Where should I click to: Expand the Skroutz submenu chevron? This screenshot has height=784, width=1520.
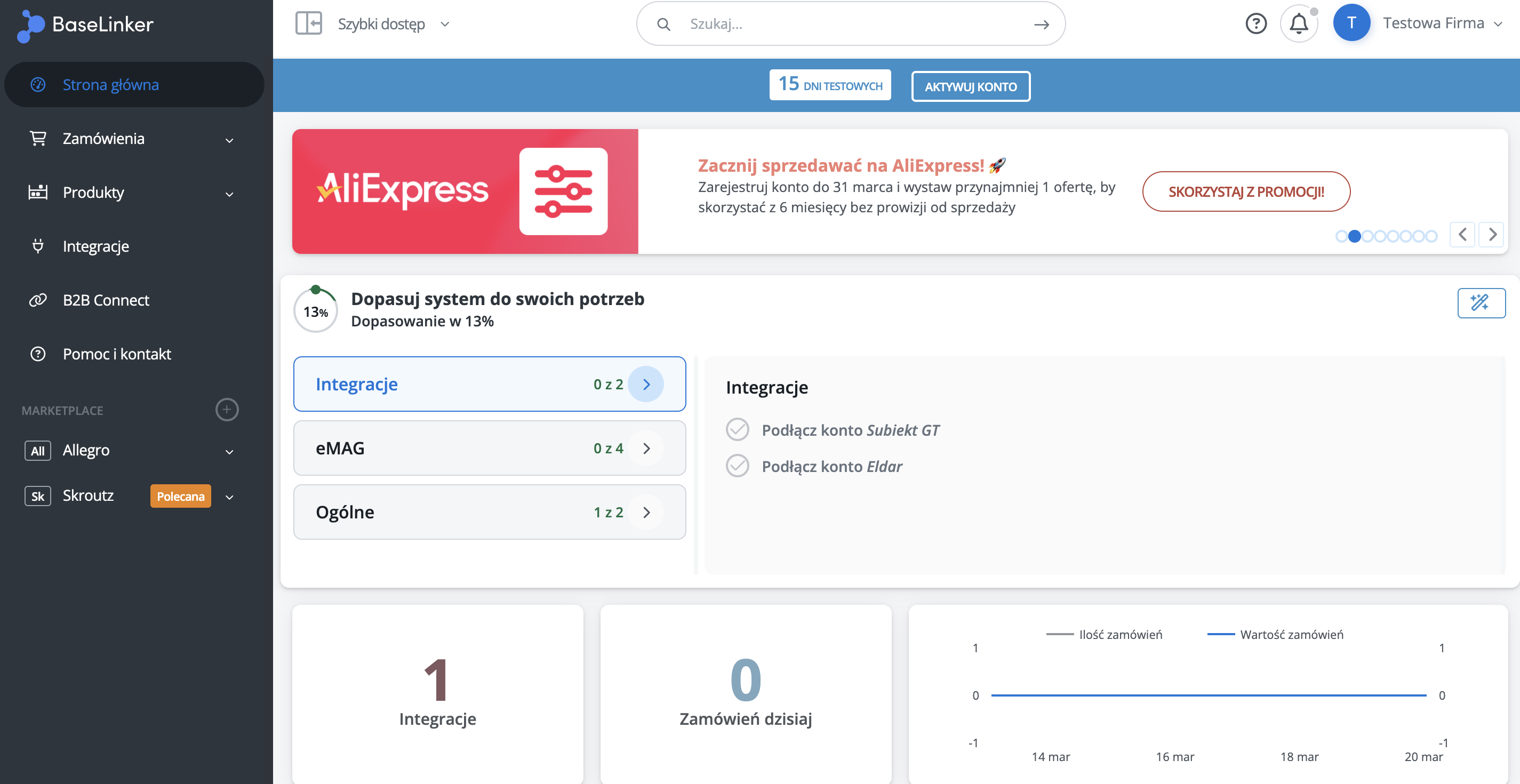pyautogui.click(x=229, y=497)
